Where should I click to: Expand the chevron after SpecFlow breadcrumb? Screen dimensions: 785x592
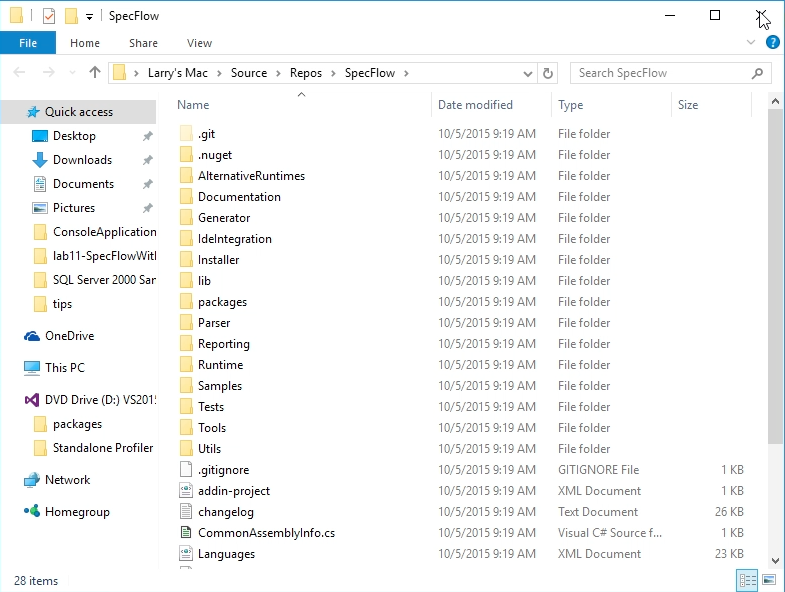click(407, 73)
